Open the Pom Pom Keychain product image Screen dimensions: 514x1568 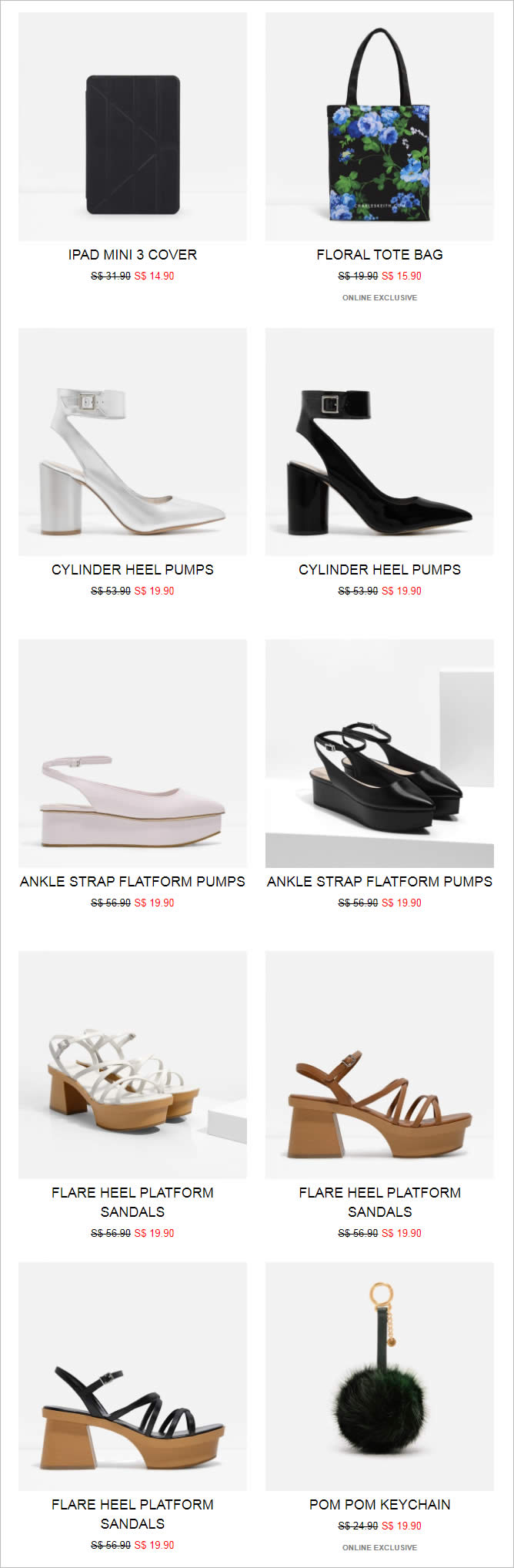(x=379, y=1376)
